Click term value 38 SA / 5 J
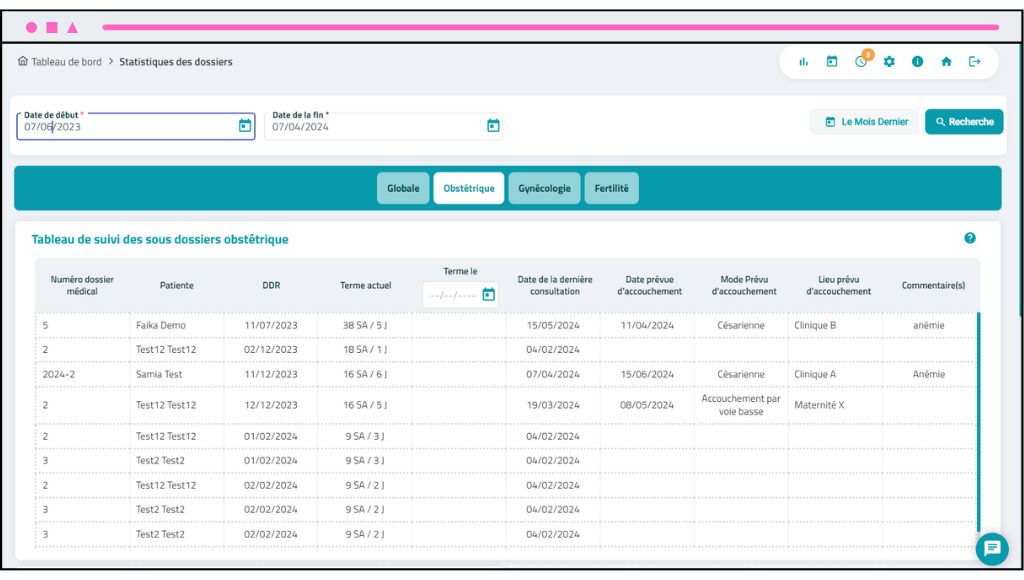 coord(365,325)
